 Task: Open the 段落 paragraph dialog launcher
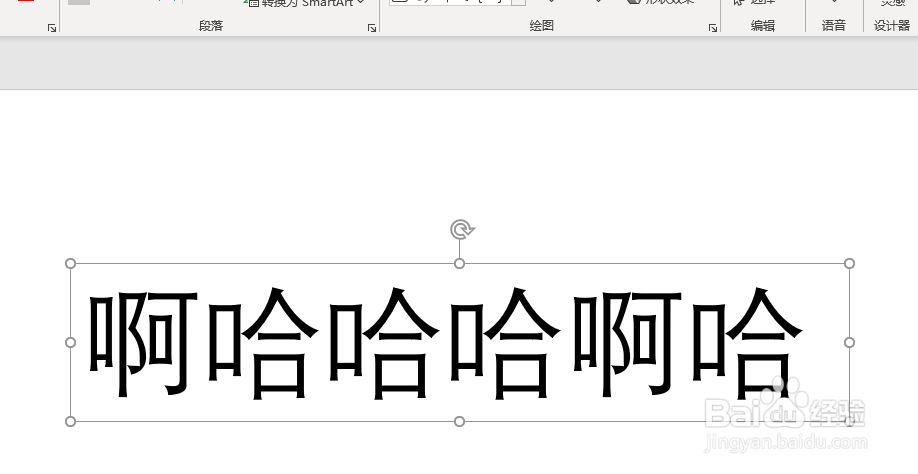tap(372, 28)
